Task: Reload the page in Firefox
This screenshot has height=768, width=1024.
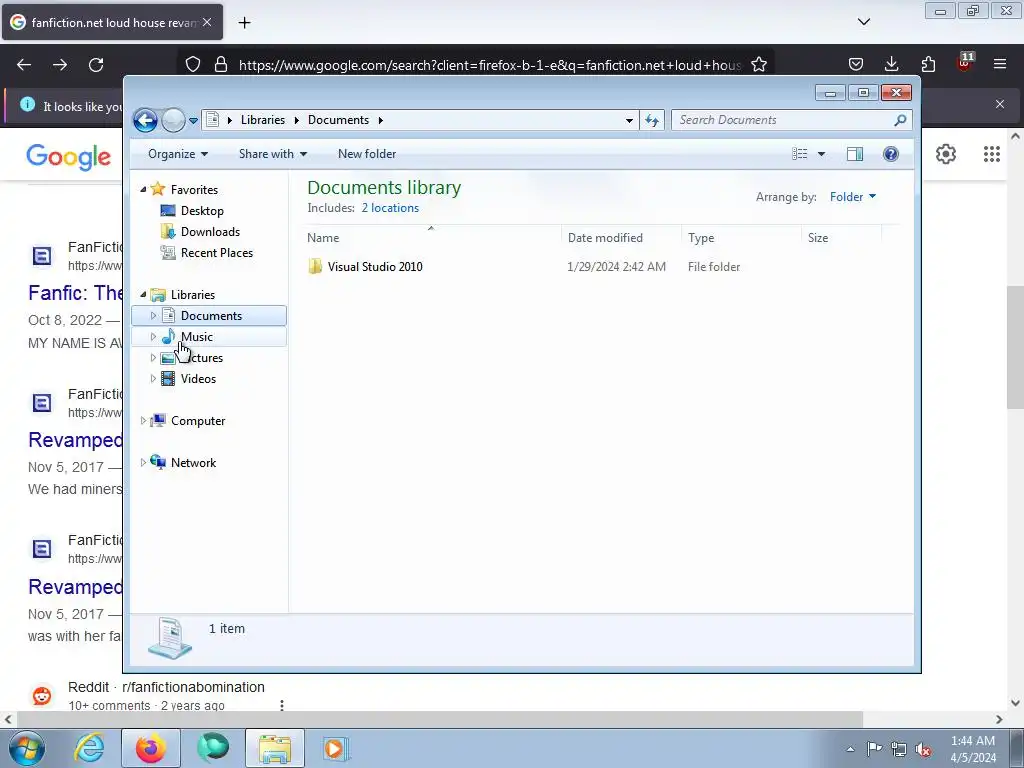Action: pyautogui.click(x=96, y=65)
